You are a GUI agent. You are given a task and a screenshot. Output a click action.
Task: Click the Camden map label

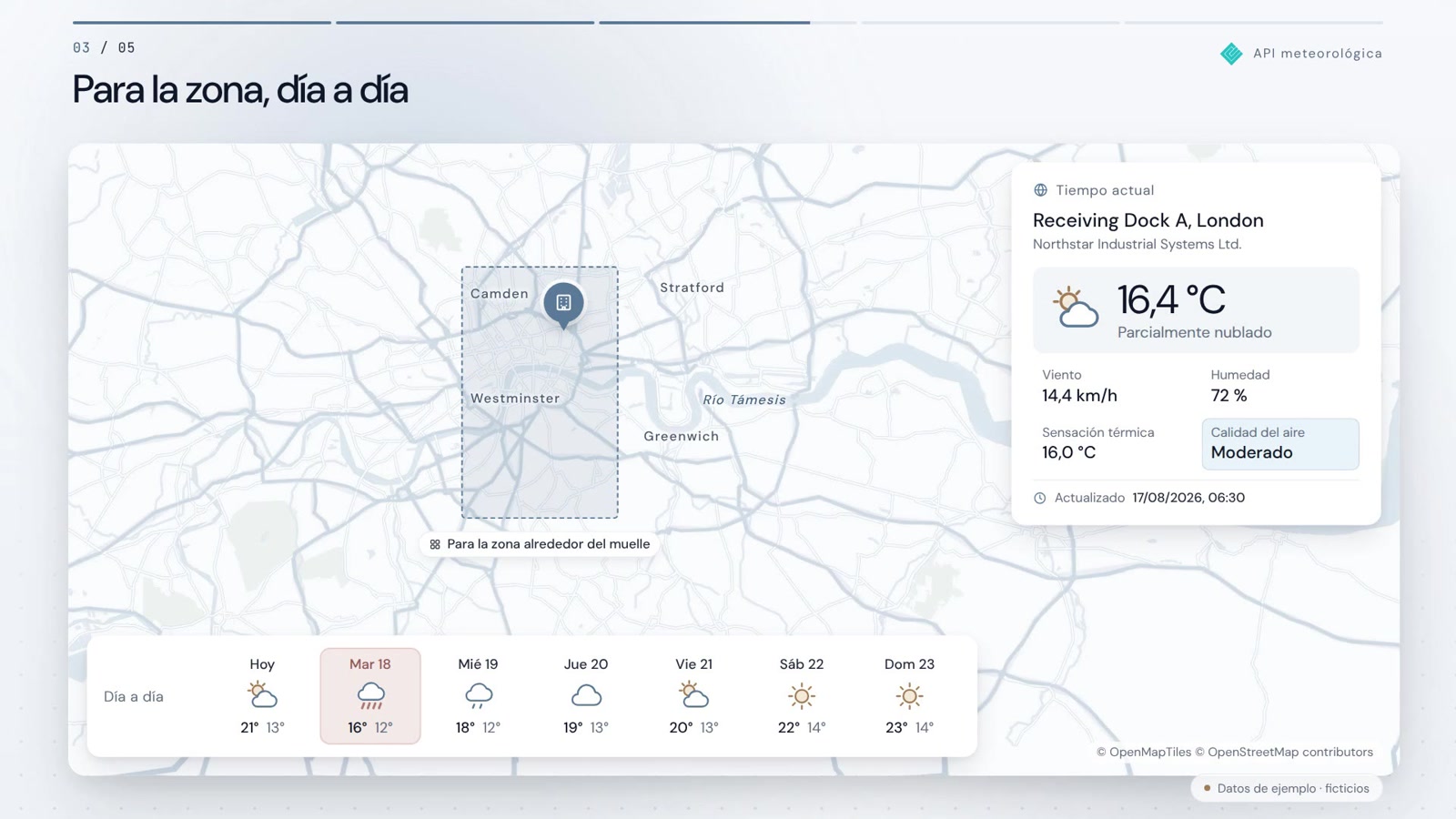pos(500,293)
